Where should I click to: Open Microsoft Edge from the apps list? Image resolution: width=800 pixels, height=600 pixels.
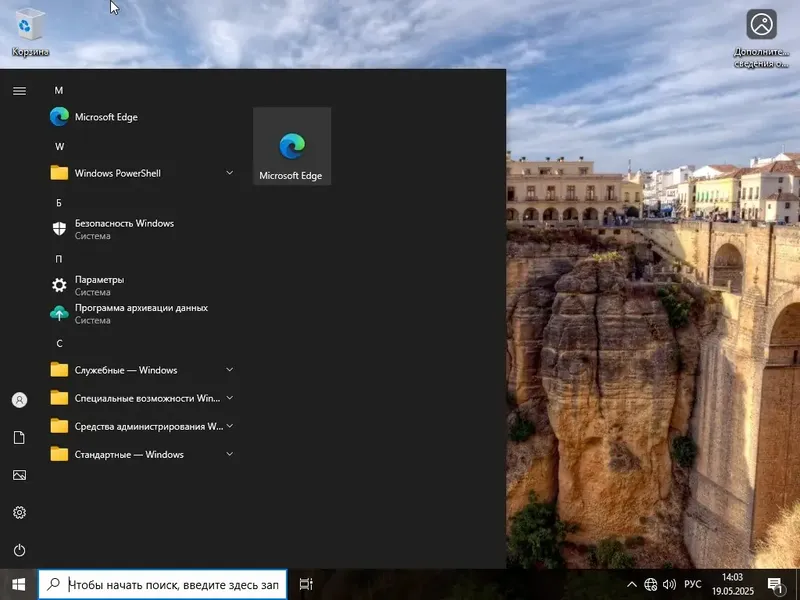tap(103, 116)
